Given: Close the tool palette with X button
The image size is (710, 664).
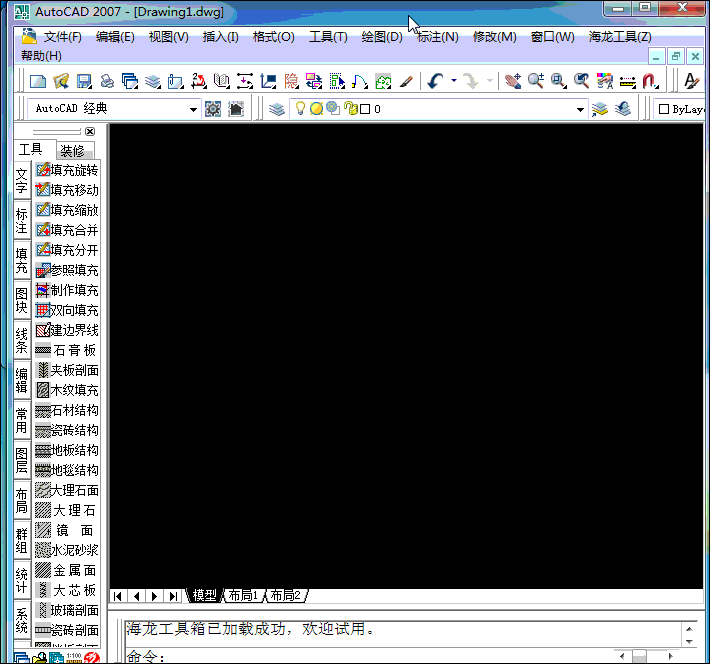Looking at the screenshot, I should [90, 131].
